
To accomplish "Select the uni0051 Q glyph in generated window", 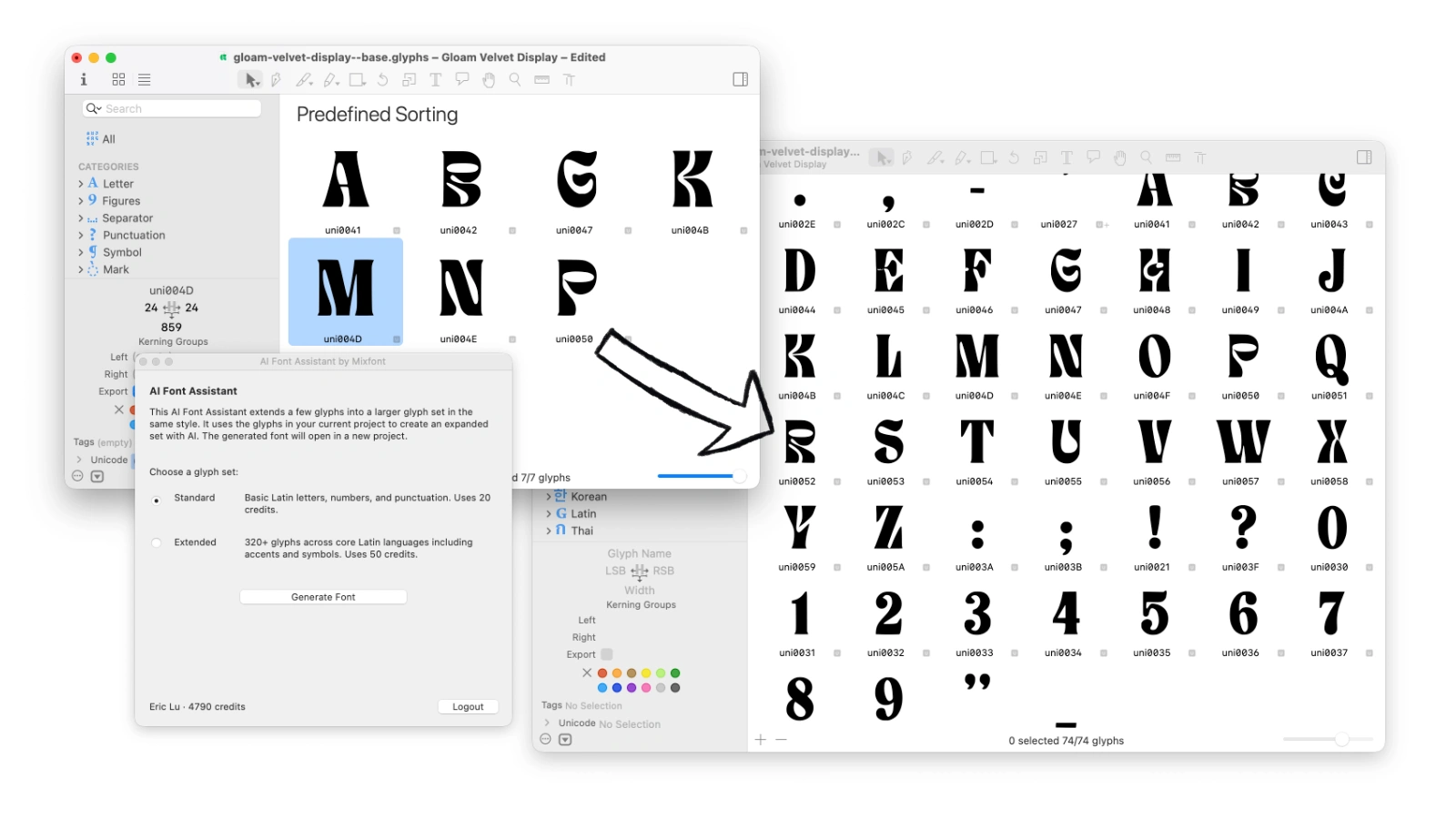I will [x=1331, y=364].
